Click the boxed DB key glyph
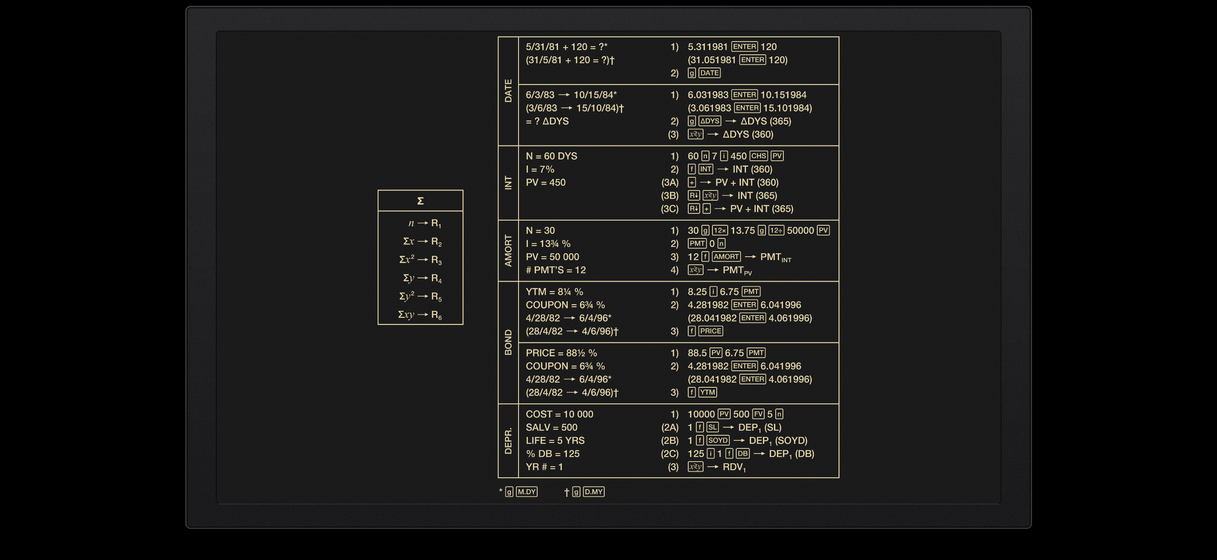Image resolution: width=1217 pixels, height=560 pixels. point(742,453)
